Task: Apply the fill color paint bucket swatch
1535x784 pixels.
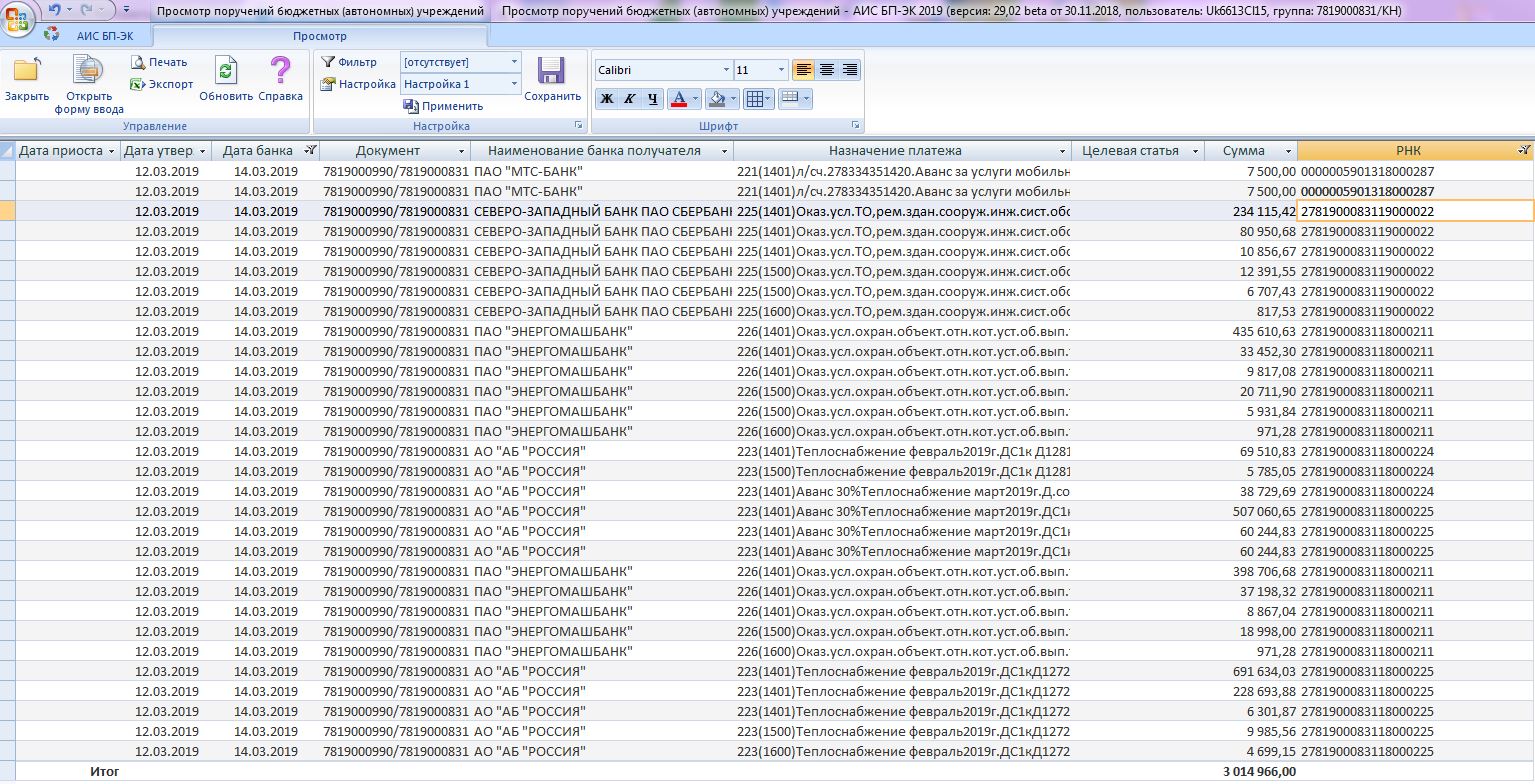Action: tap(716, 99)
